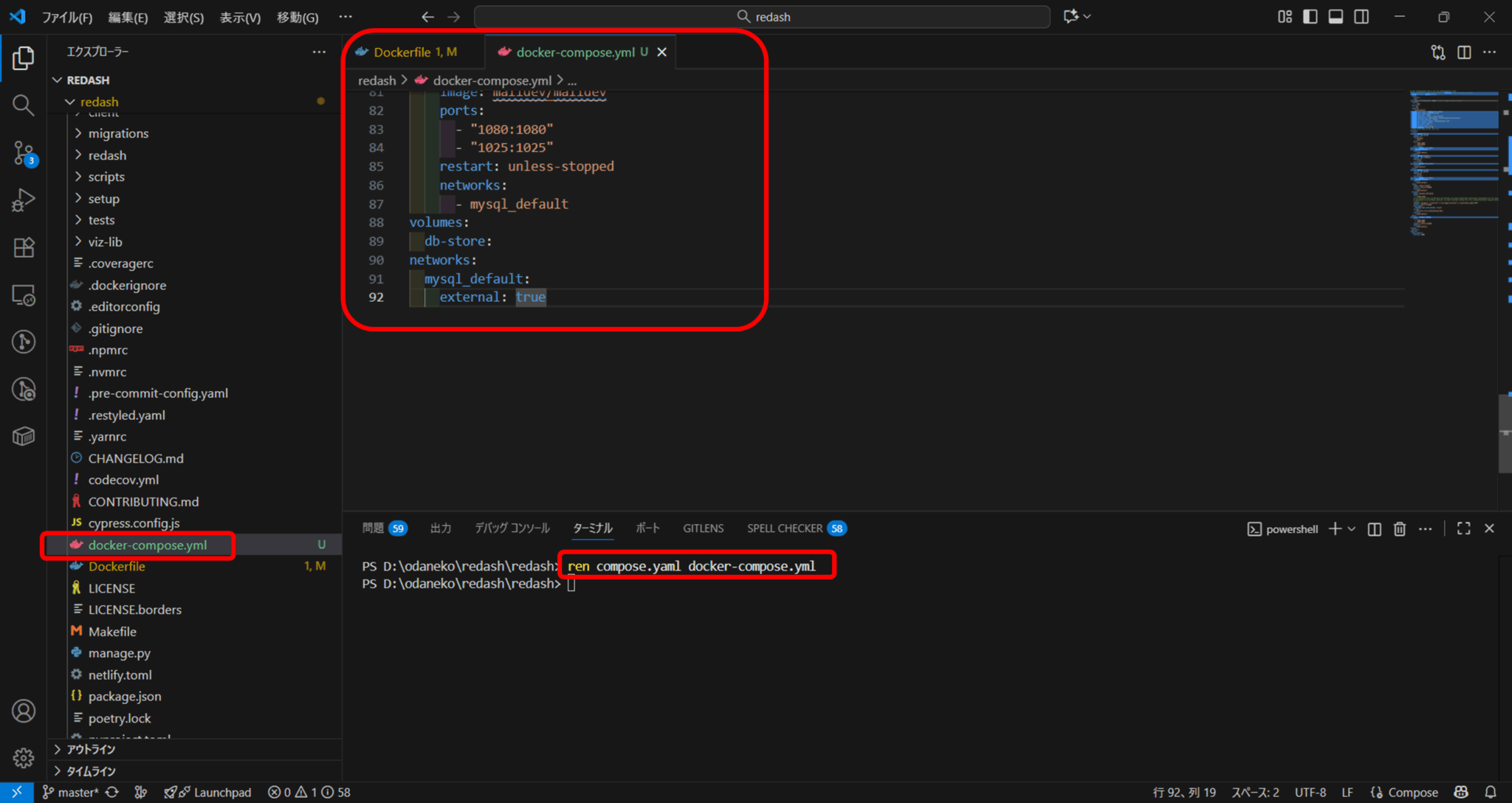
Task: Open notifications bell in status bar
Action: click(x=1491, y=792)
